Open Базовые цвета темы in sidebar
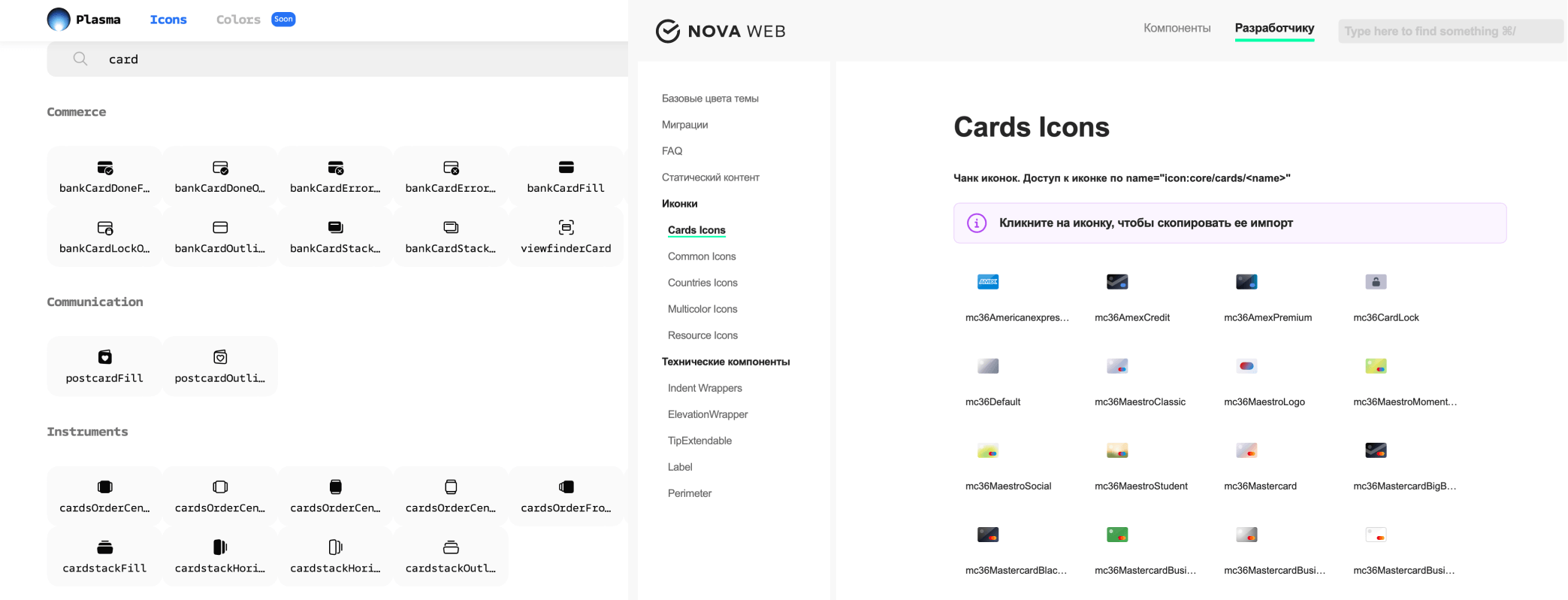 point(710,98)
